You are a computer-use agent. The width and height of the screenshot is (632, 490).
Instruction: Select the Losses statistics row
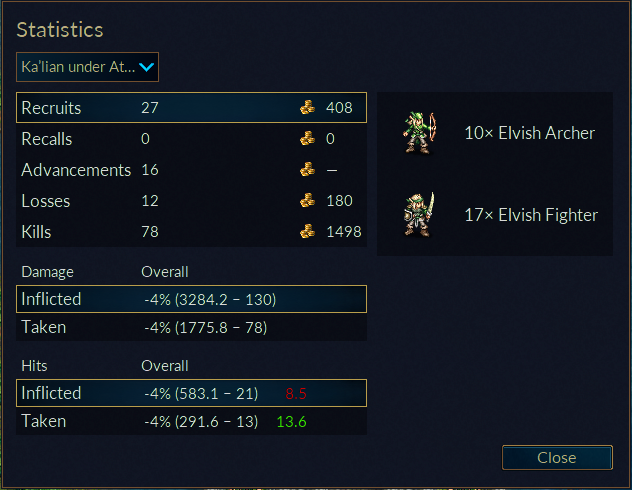[x=191, y=201]
